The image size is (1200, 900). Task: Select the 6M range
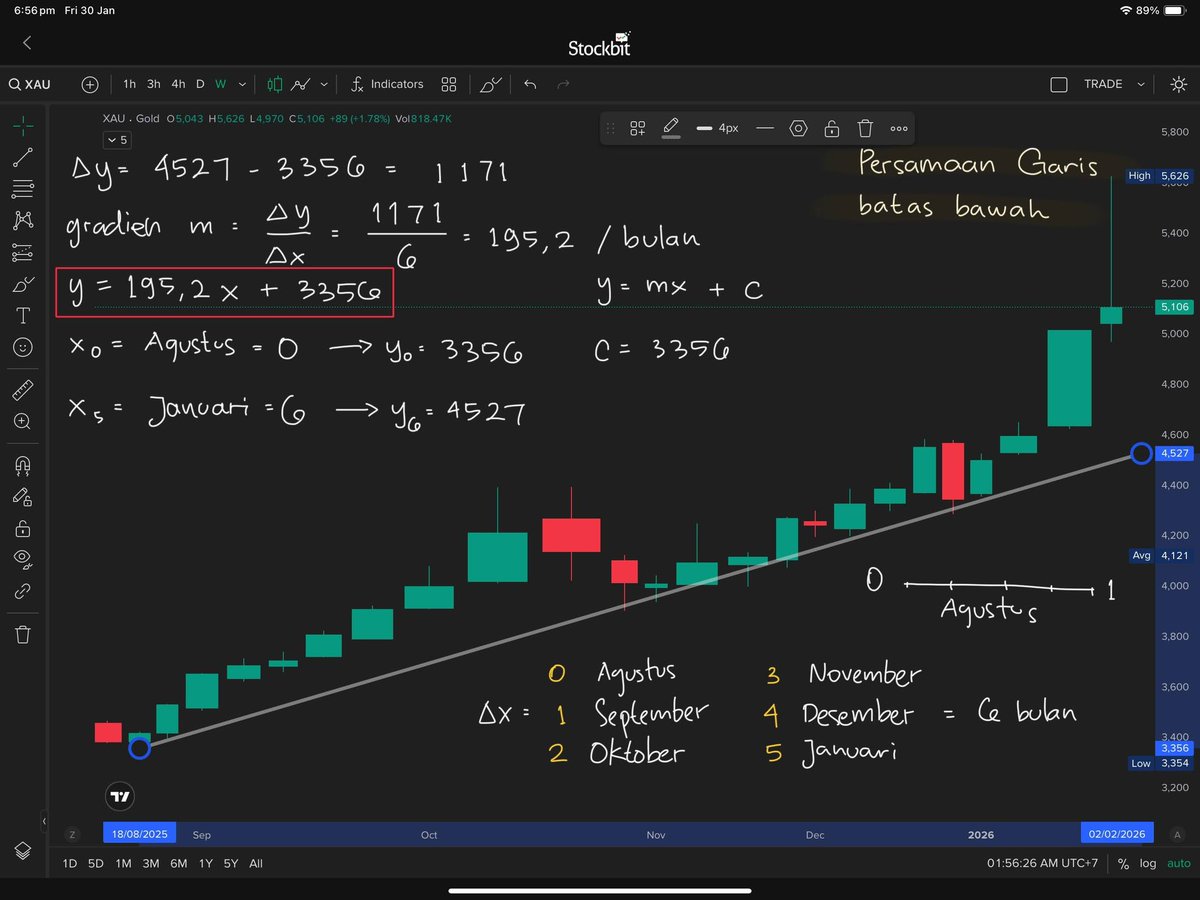(x=178, y=863)
